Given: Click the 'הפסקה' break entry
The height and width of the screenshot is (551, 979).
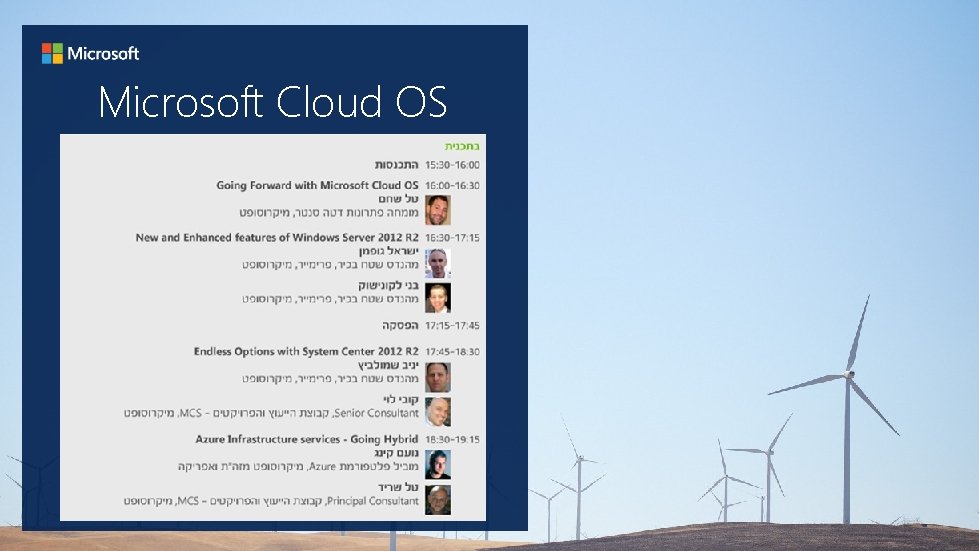Looking at the screenshot, I should pos(400,326).
